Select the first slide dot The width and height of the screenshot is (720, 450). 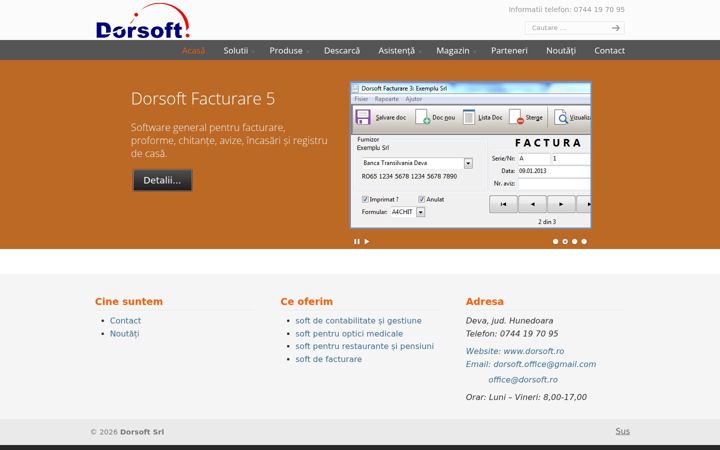(x=556, y=242)
